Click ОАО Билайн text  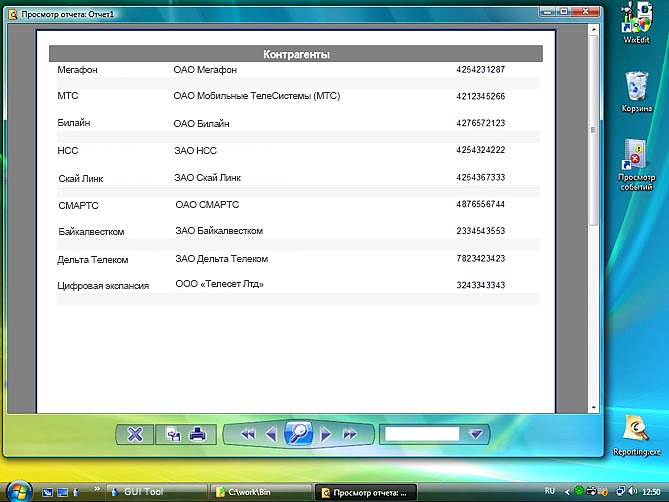pyautogui.click(x=201, y=124)
